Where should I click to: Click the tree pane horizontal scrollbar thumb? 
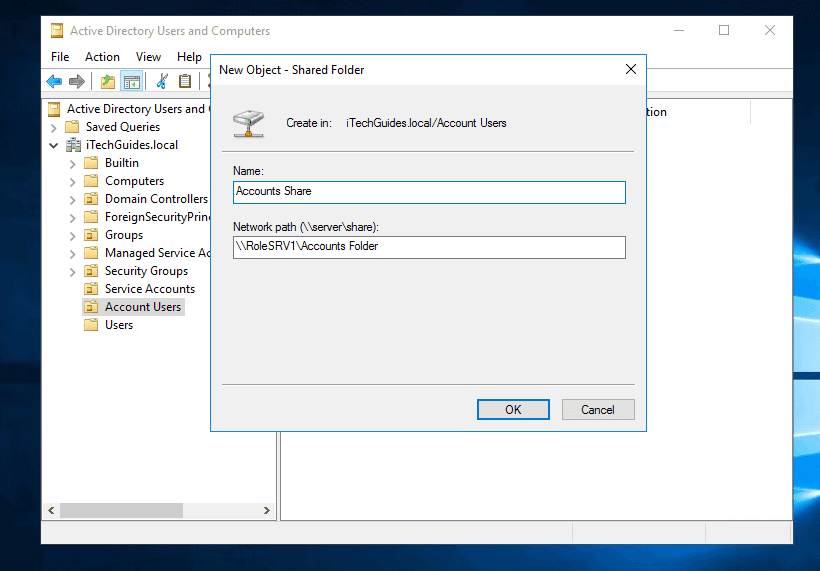pos(121,510)
